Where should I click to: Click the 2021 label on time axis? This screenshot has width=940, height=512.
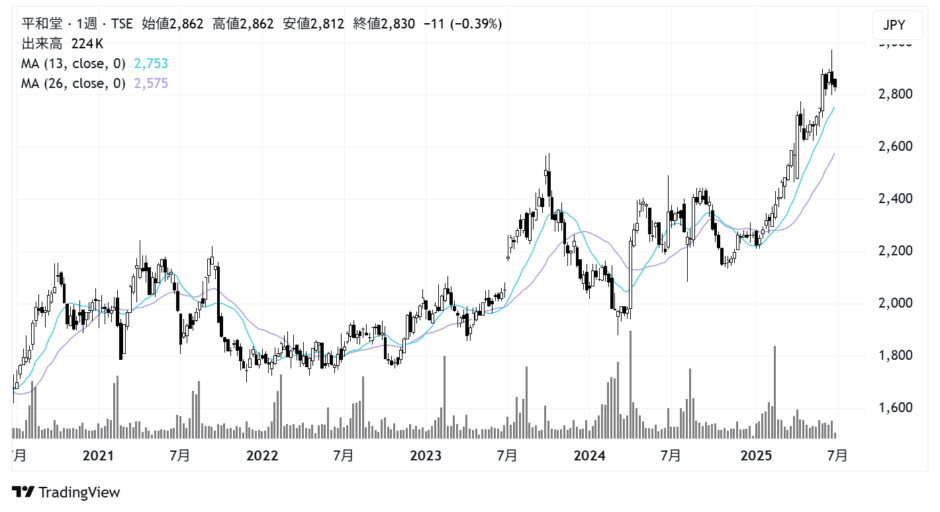tap(98, 456)
